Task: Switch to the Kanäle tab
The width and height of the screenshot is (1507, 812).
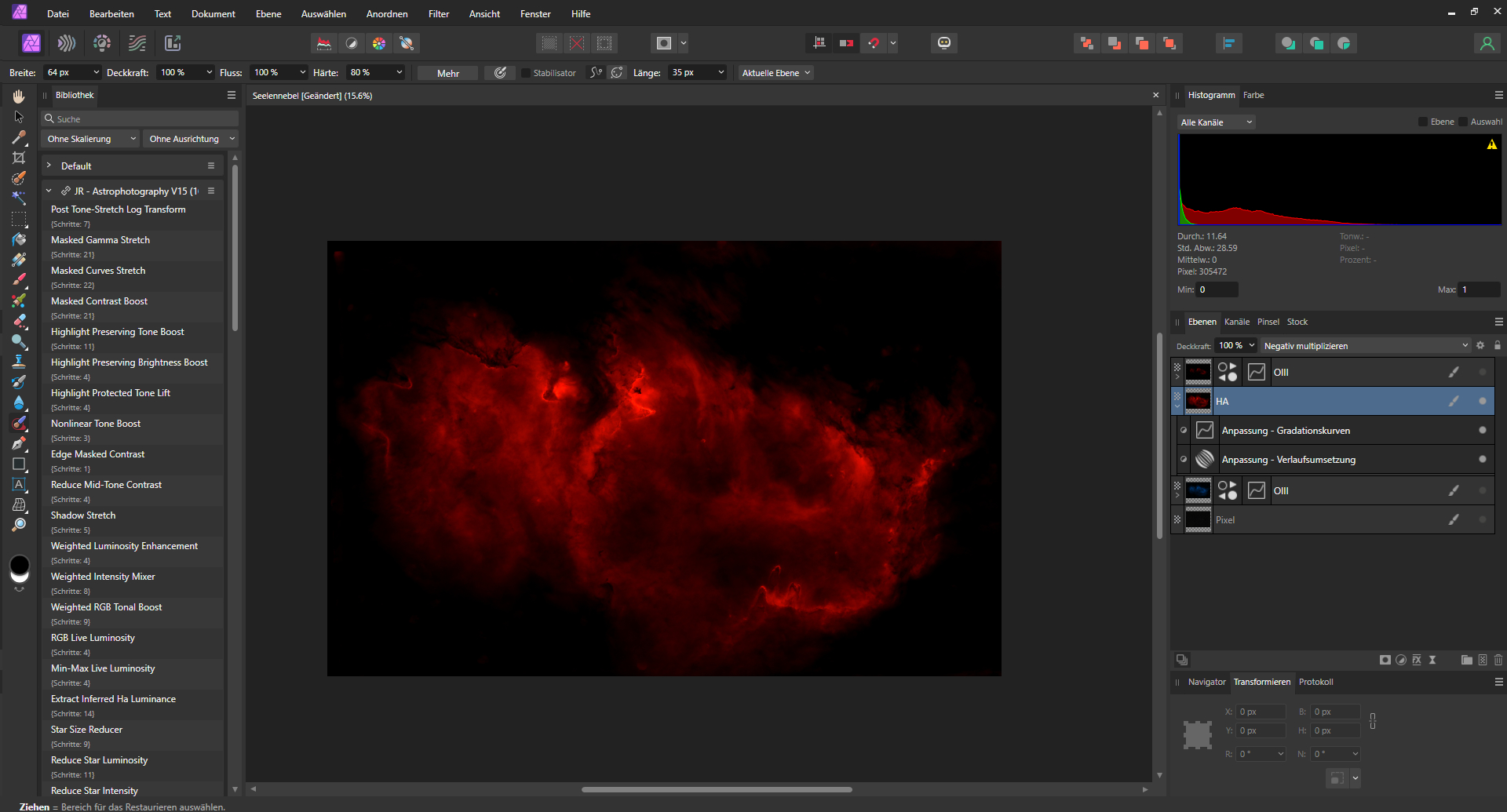Action: tap(1237, 322)
